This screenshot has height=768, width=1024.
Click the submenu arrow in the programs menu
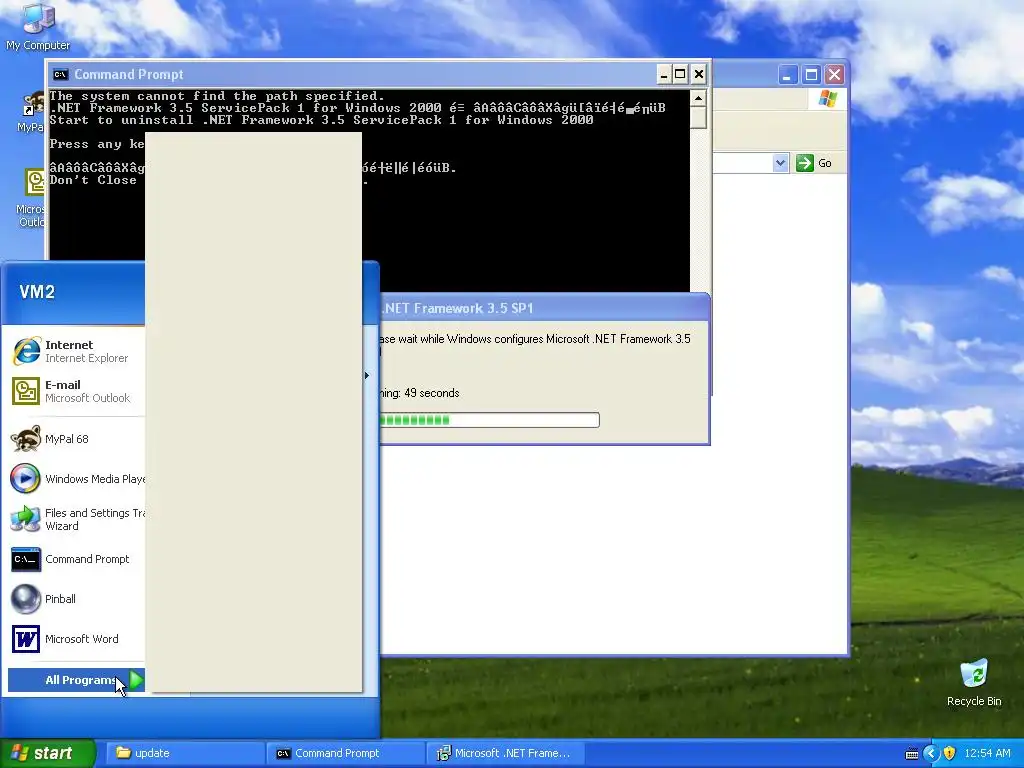tap(367, 376)
